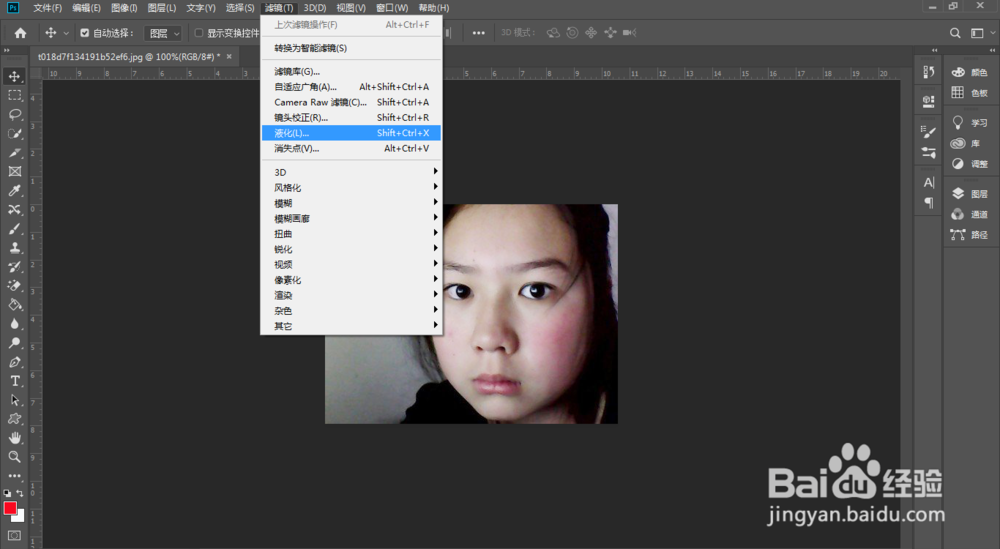This screenshot has width=1000, height=549.
Task: Select the Path Selection arrow tool
Action: [15, 400]
